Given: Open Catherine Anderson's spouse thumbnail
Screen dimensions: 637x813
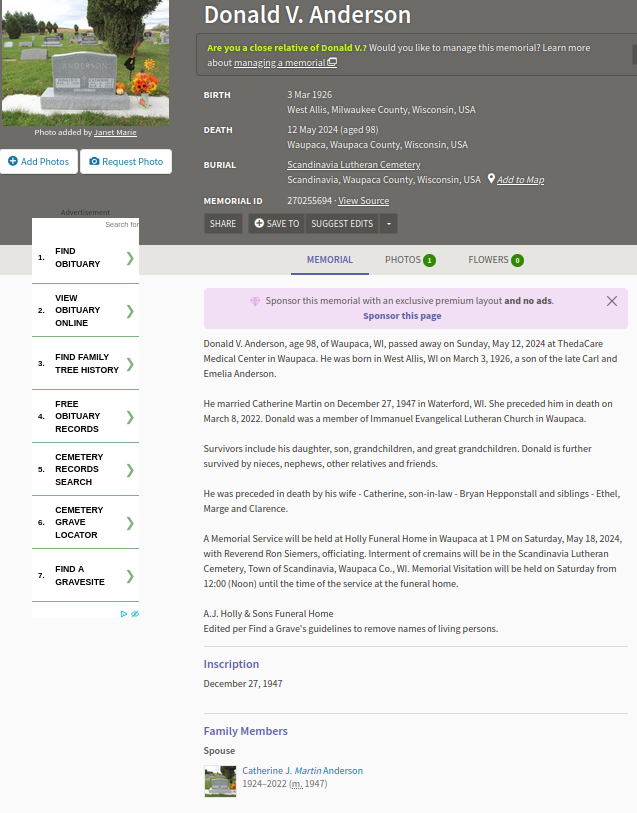Looking at the screenshot, I should tap(220, 780).
